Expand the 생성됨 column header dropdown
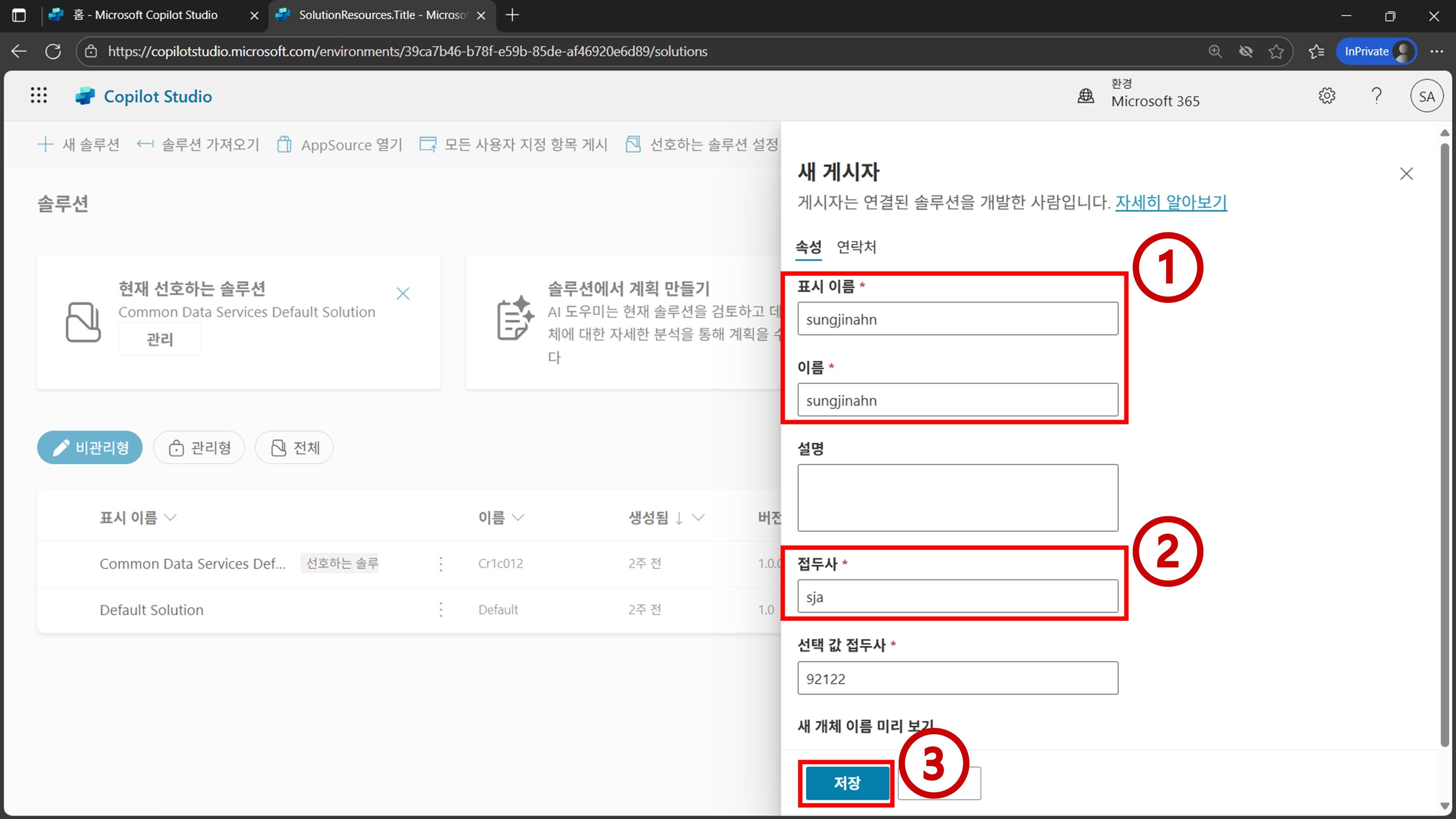This screenshot has height=819, width=1456. [698, 517]
